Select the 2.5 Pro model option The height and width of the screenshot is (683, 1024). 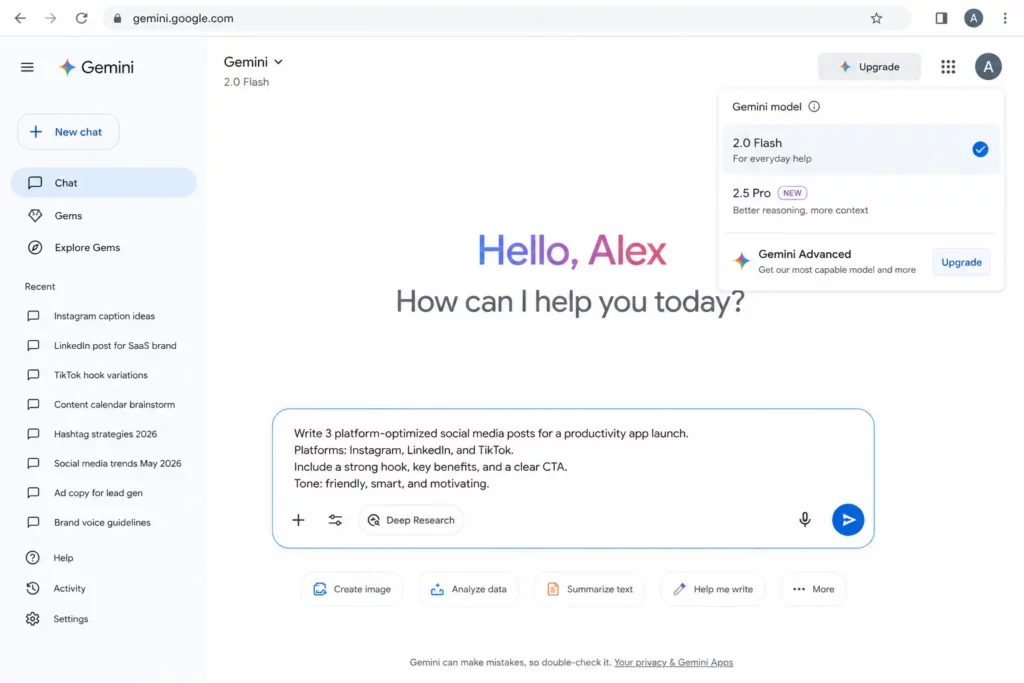(861, 201)
